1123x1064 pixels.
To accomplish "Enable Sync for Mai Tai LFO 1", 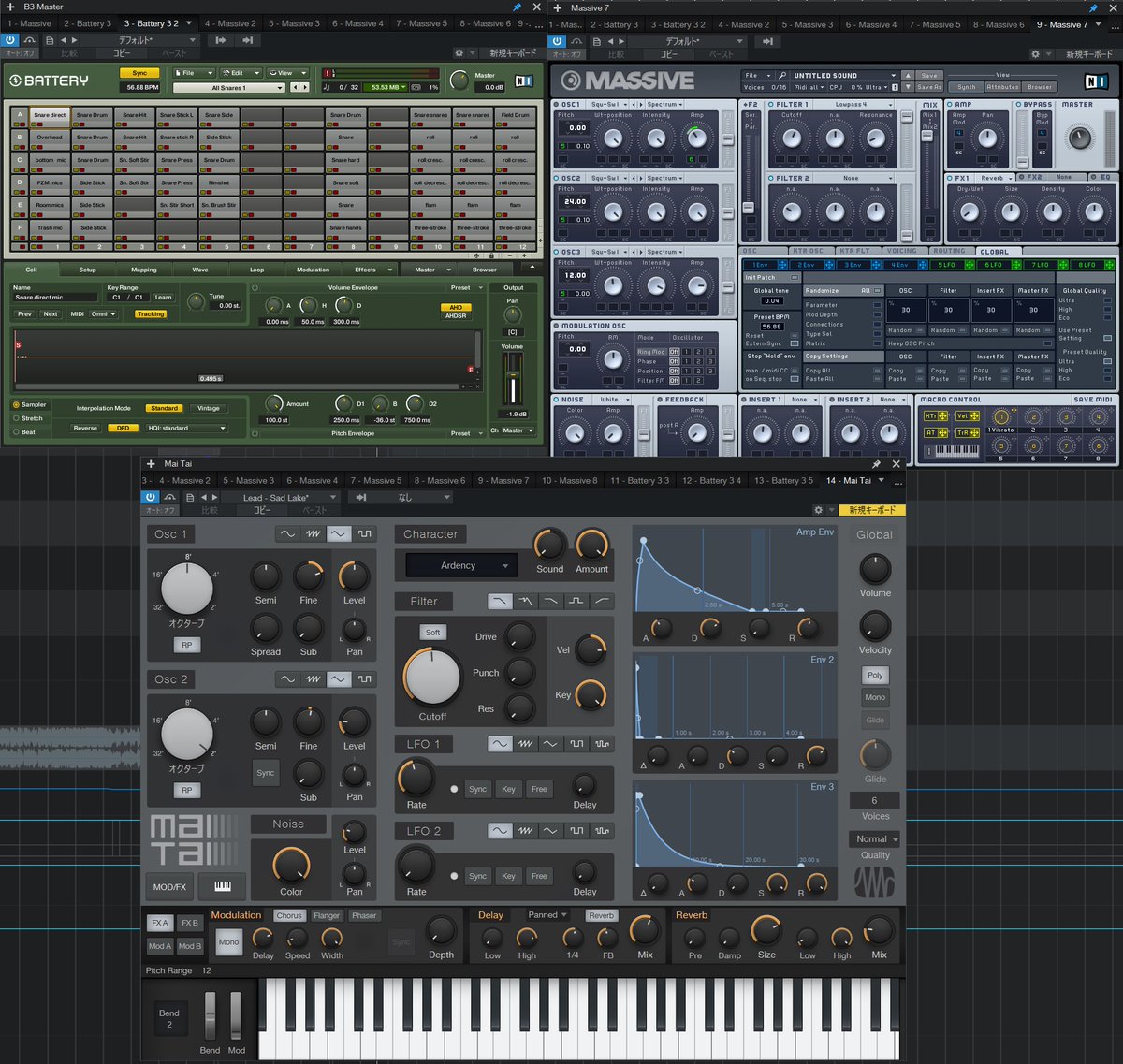I will (x=477, y=789).
